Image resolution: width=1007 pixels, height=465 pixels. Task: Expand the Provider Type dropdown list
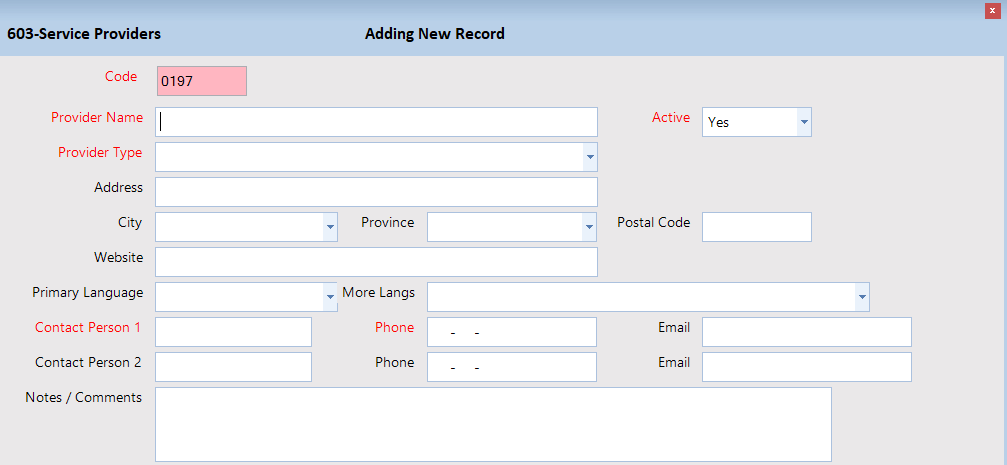(590, 157)
